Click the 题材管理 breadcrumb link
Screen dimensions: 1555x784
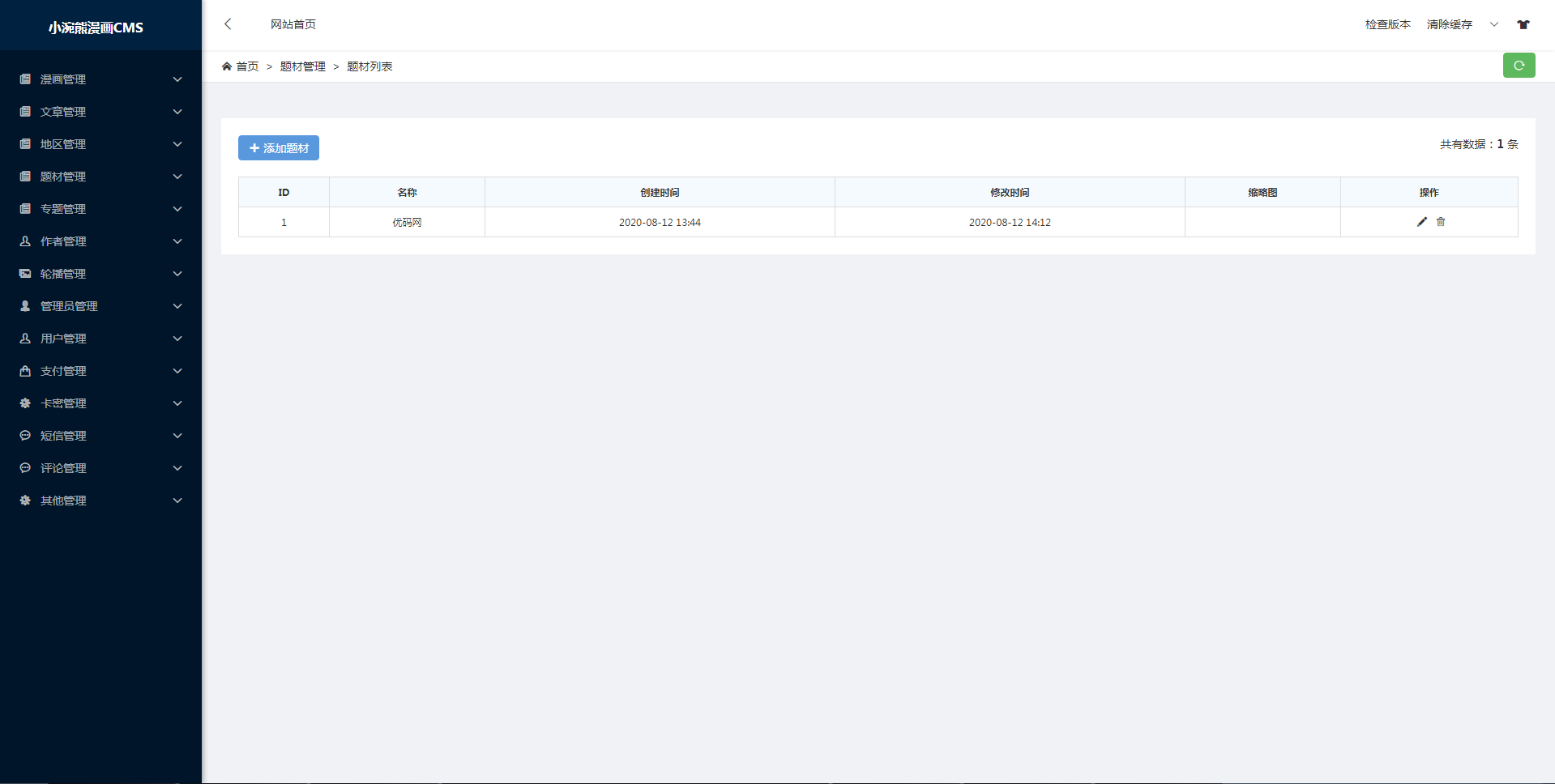302,66
